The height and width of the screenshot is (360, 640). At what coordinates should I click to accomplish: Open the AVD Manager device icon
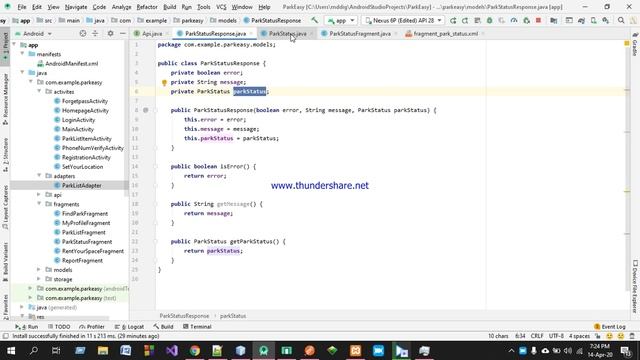click(593, 20)
